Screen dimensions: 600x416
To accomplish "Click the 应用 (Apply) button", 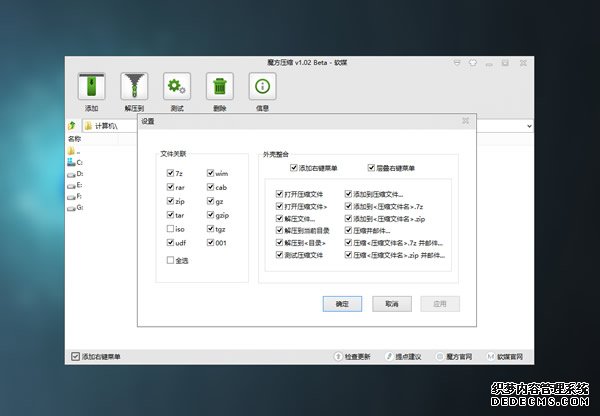I will (440, 304).
